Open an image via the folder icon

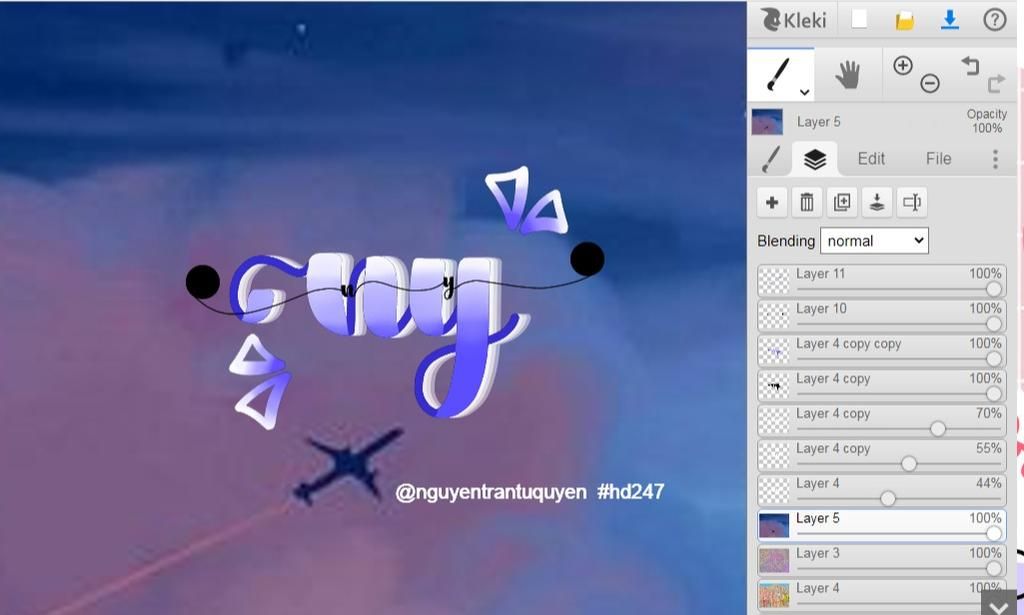tap(904, 20)
